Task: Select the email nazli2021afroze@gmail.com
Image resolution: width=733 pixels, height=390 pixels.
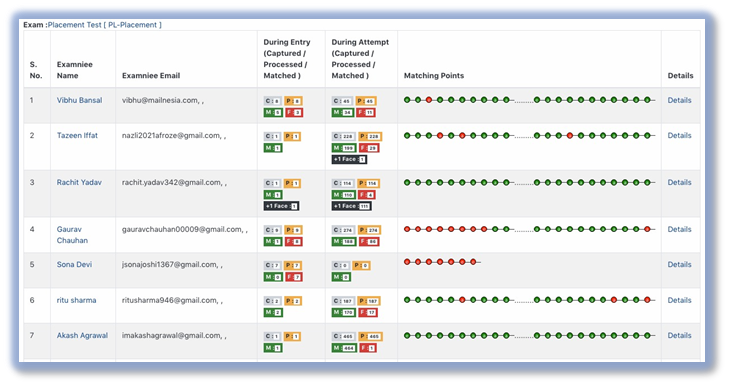Action: pyautogui.click(x=171, y=135)
